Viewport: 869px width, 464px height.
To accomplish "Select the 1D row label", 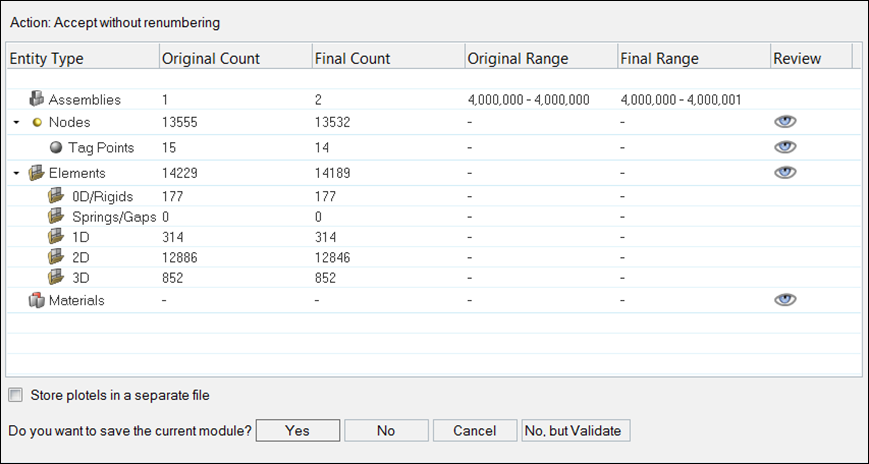I will pos(81,237).
